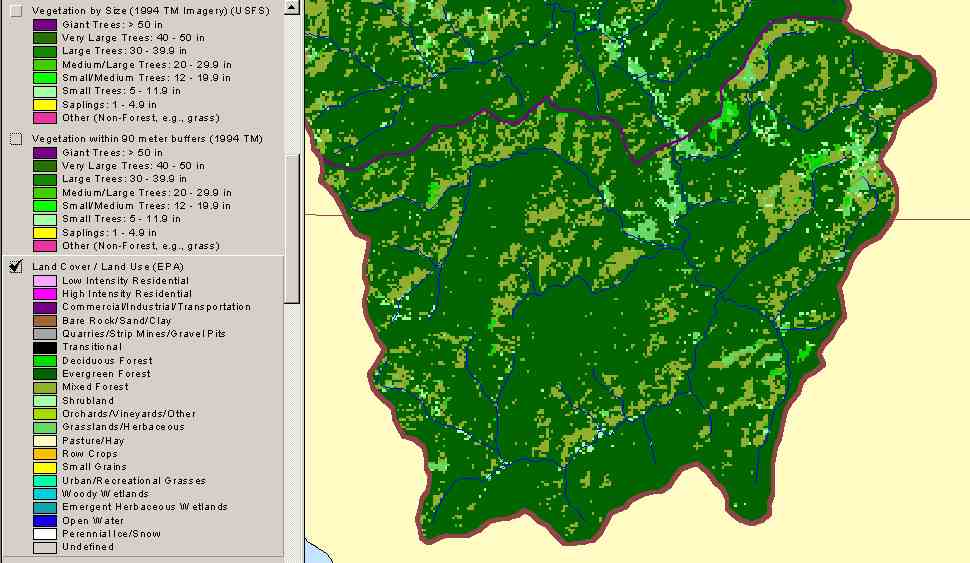
Task: Click the Urban/Recreational Grasses swatch
Action: coord(45,481)
